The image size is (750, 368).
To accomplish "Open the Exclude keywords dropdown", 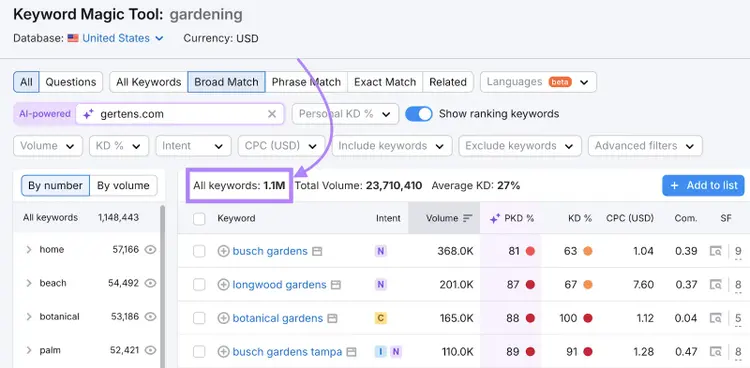I will tap(520, 146).
